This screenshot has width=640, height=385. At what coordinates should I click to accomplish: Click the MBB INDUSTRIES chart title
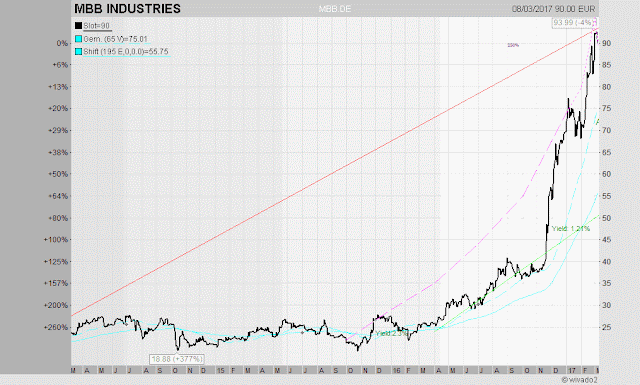(127, 9)
